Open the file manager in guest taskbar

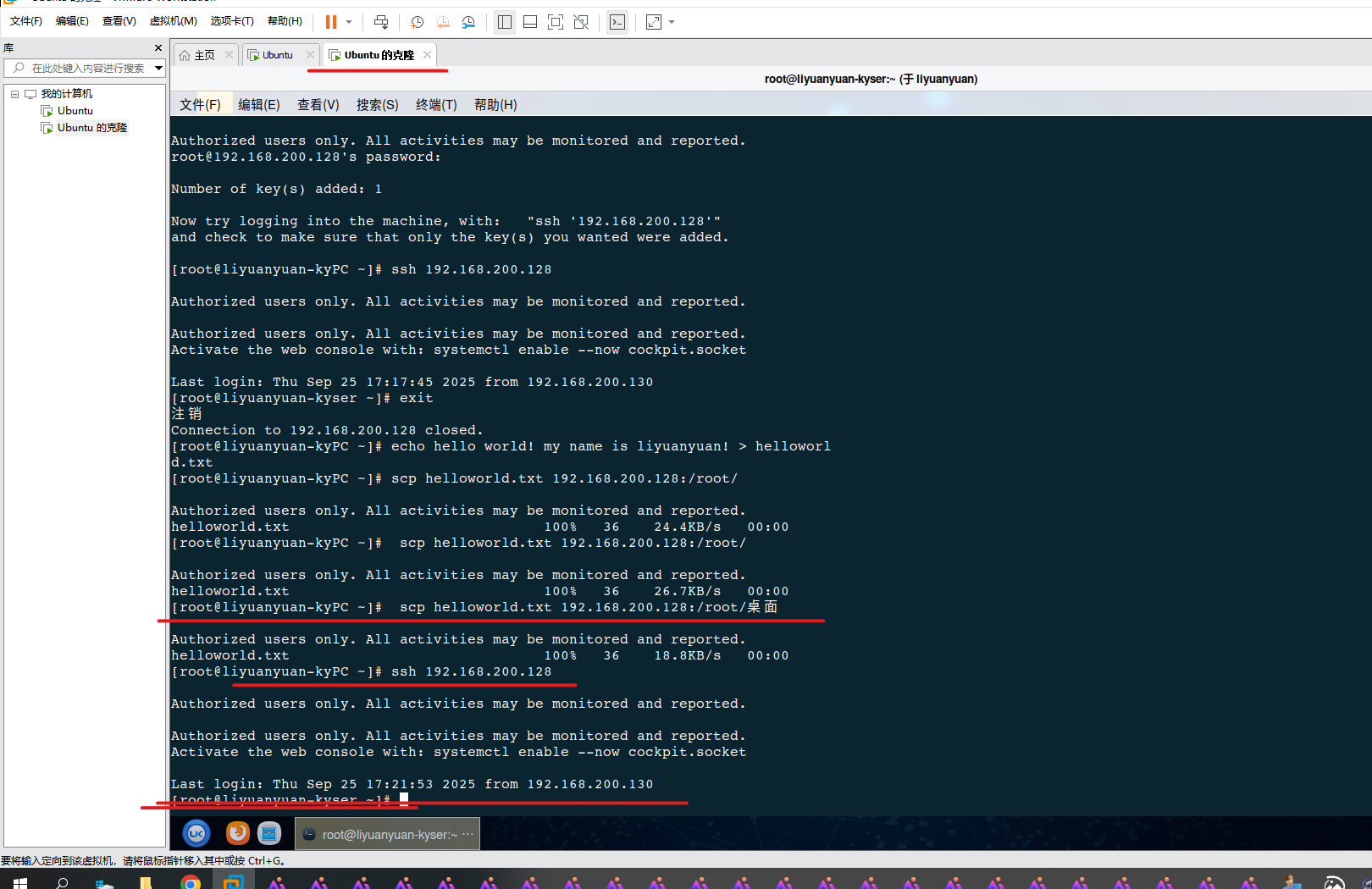point(269,834)
